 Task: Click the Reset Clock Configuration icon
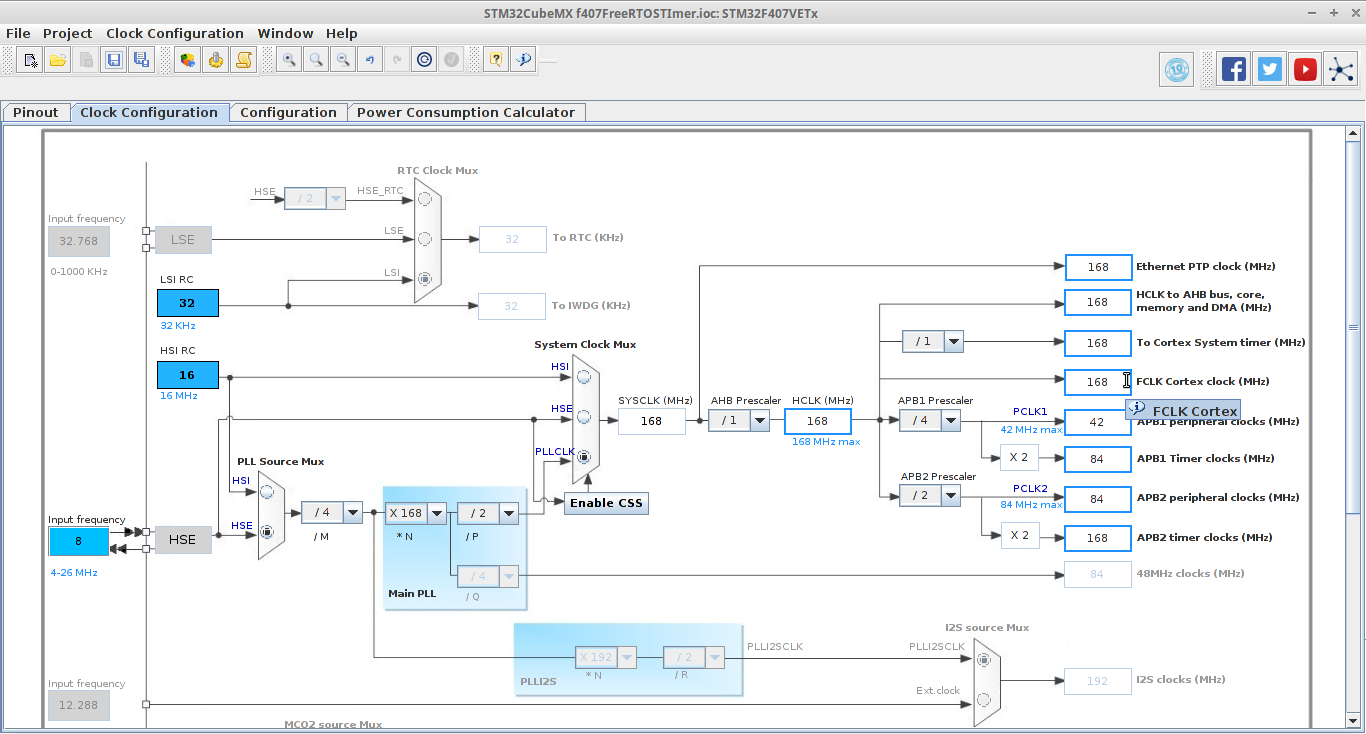click(x=424, y=60)
